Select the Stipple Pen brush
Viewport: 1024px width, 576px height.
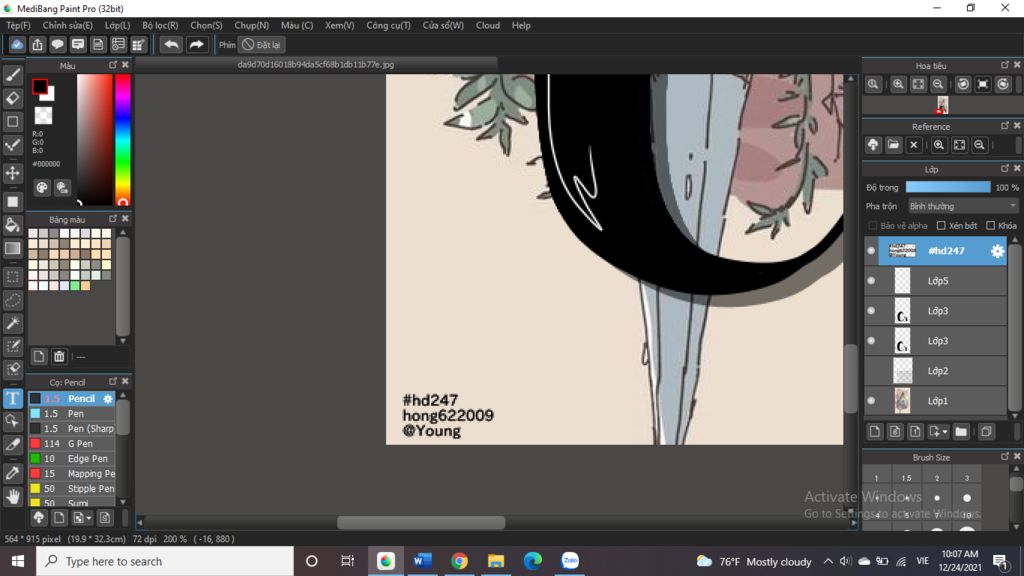click(72, 488)
